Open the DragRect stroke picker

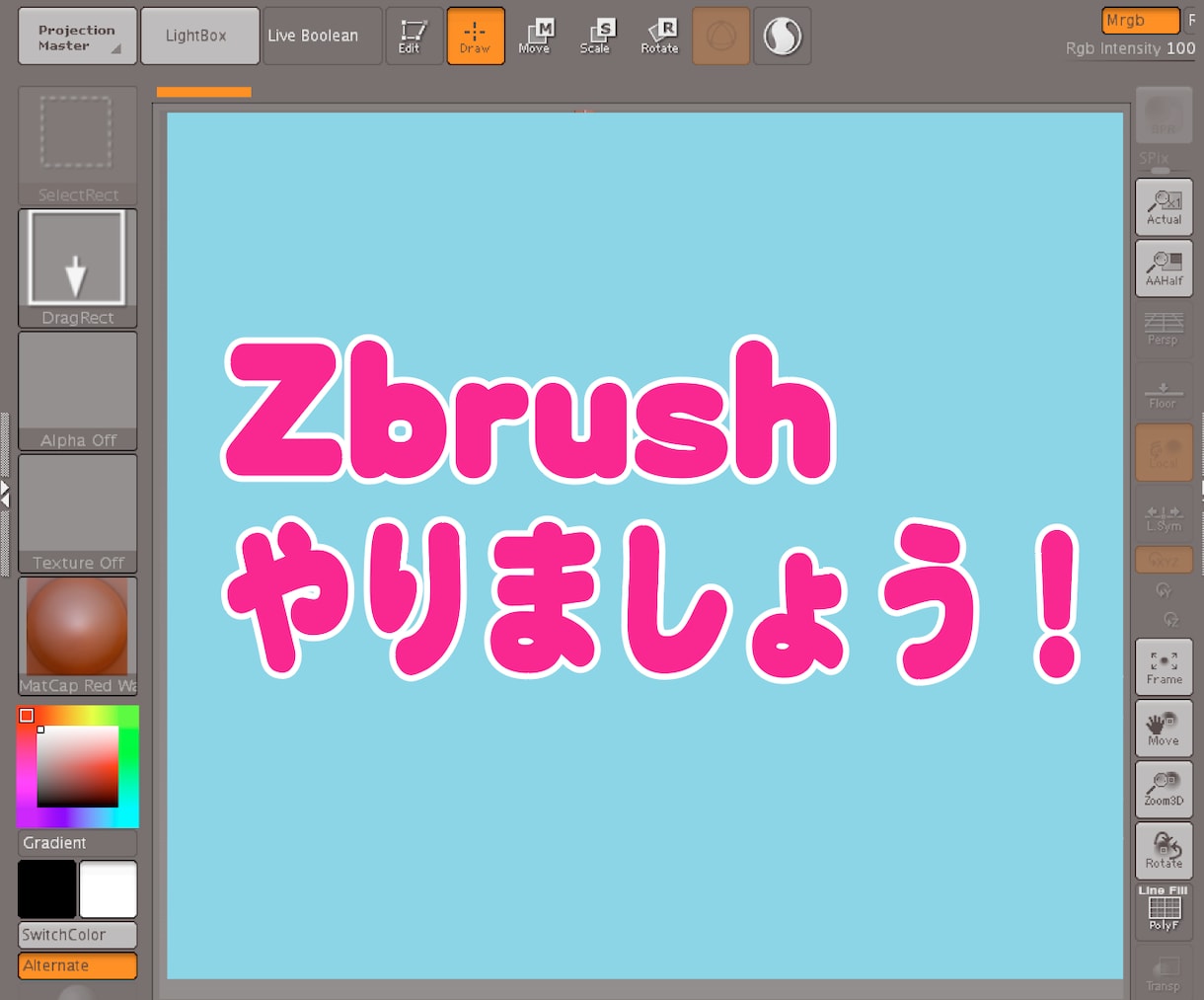[x=78, y=269]
